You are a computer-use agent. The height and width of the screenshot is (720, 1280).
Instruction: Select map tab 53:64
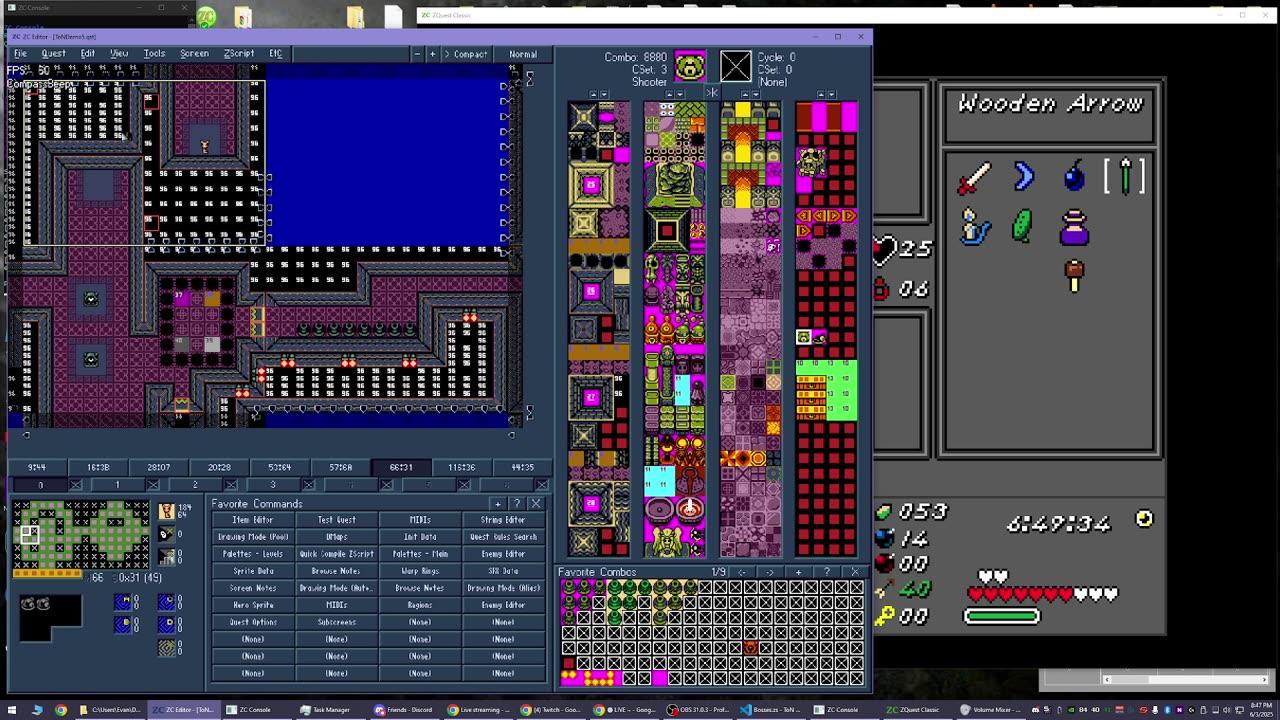(x=280, y=467)
